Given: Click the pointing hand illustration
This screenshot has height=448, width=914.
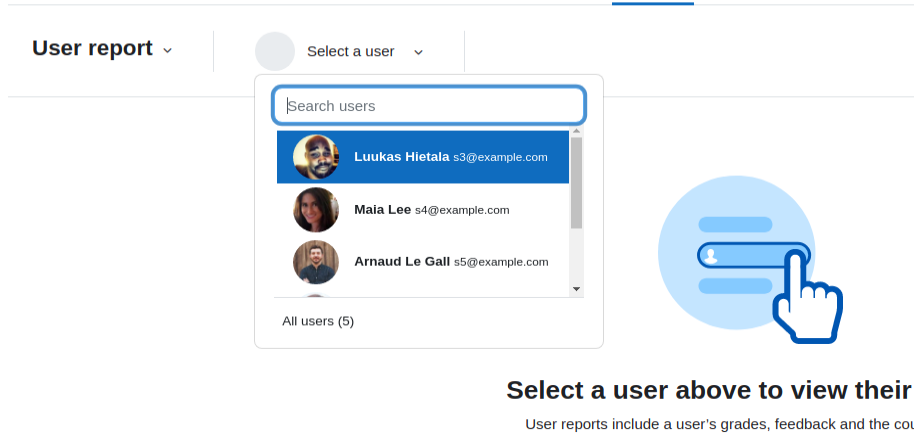Looking at the screenshot, I should coord(807,297).
